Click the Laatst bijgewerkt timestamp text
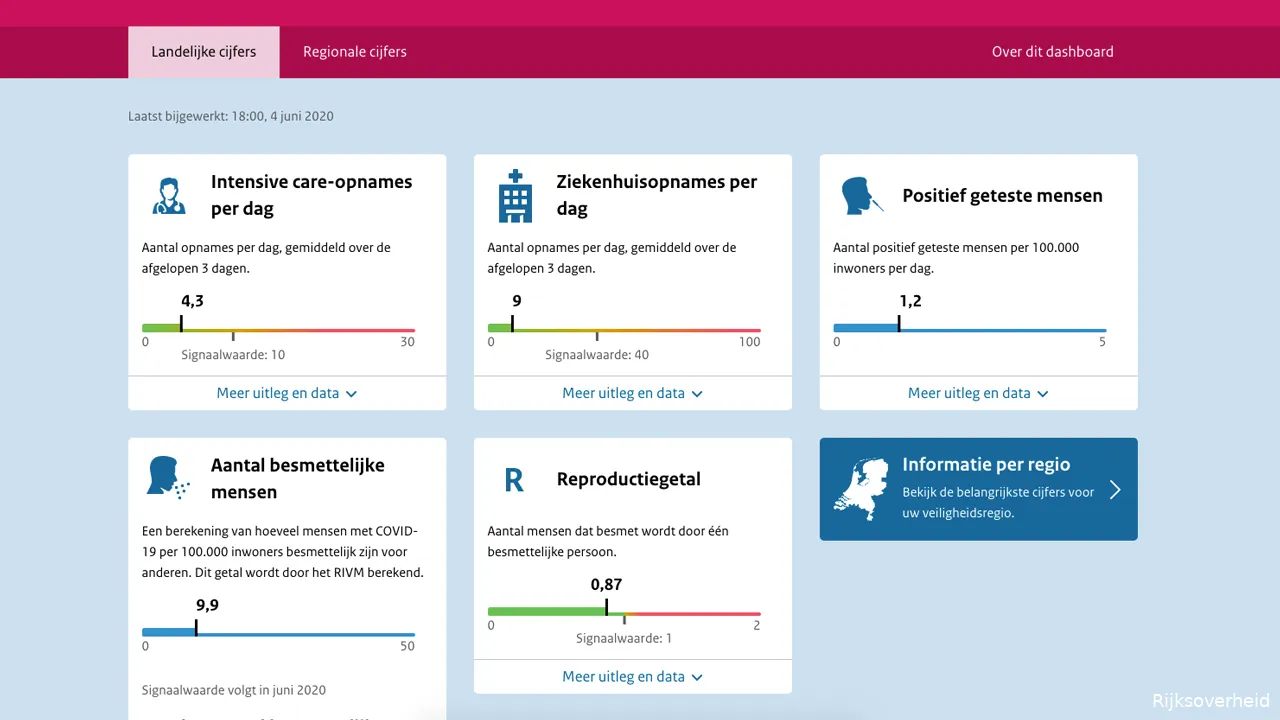 click(x=231, y=116)
